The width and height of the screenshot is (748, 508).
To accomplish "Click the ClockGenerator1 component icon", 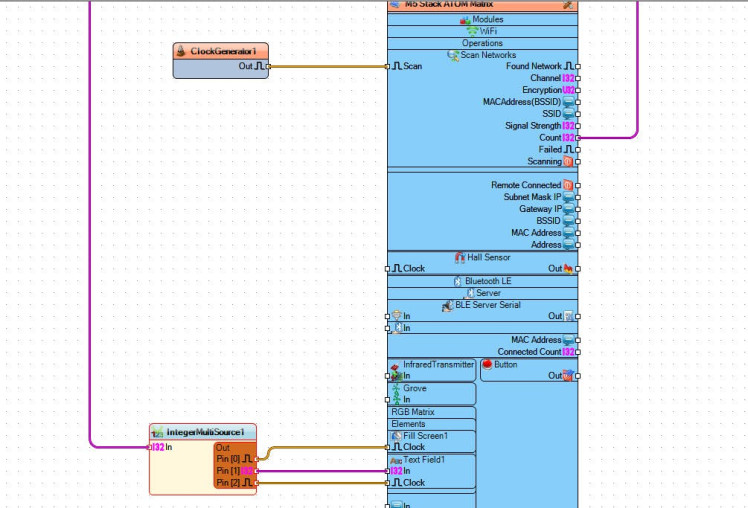I will 182,50.
